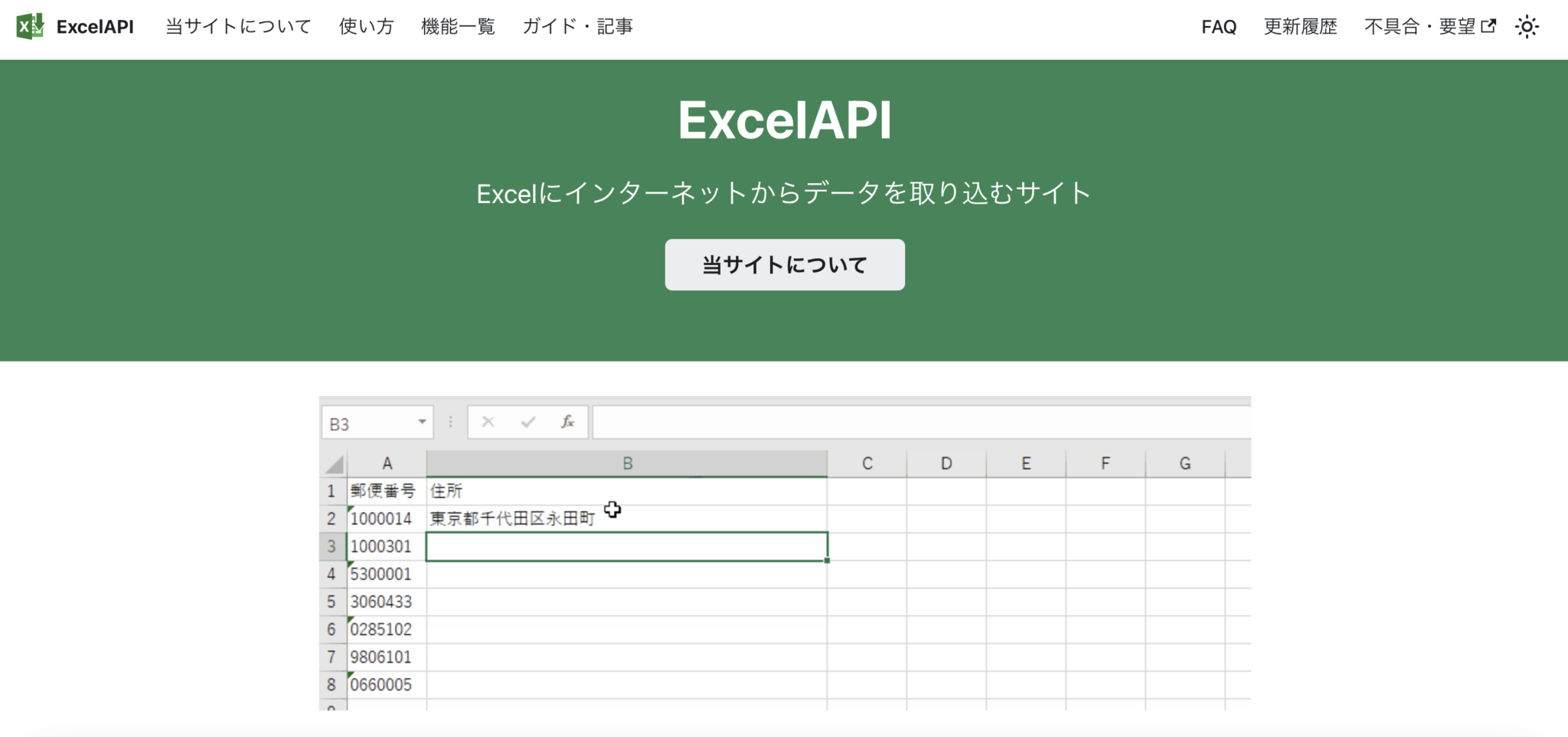Open the 当サイトについて nav menu item
1568x737 pixels.
(x=238, y=27)
